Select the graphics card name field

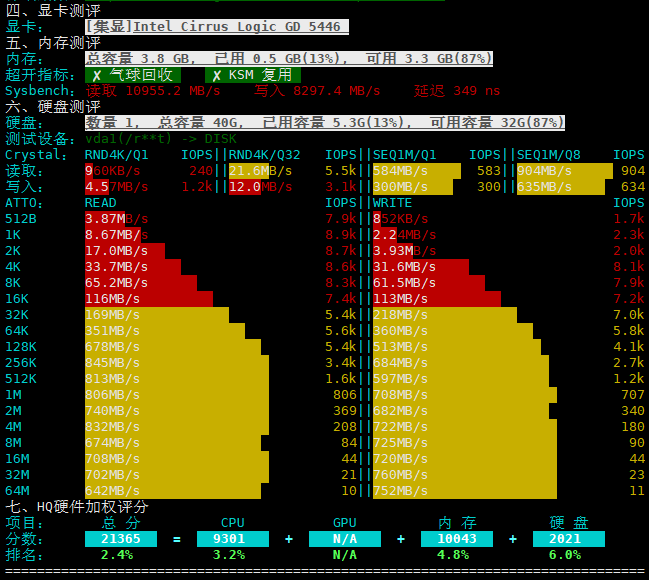(x=217, y=27)
